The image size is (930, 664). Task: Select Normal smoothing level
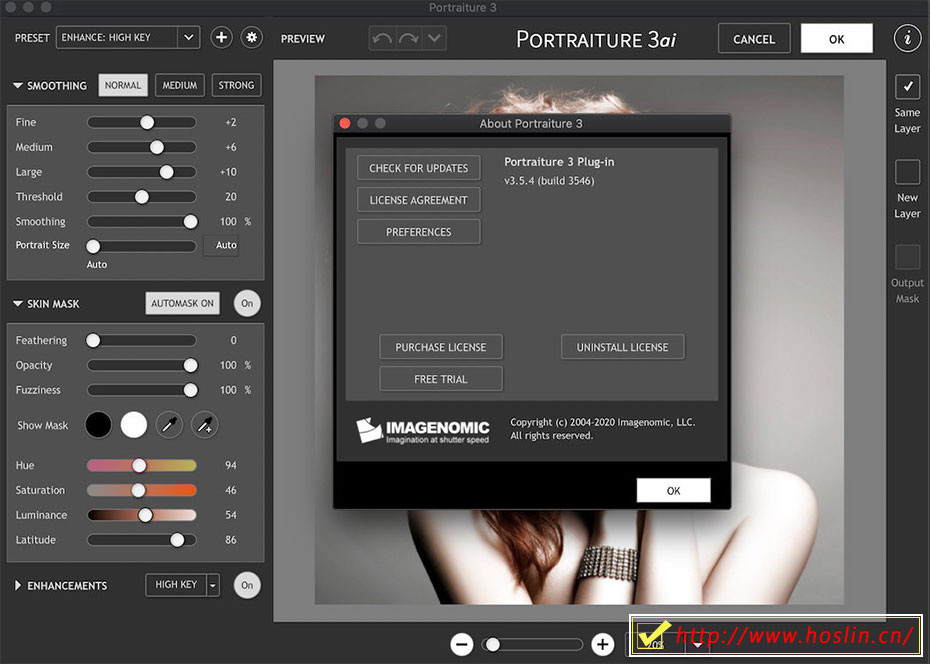pyautogui.click(x=123, y=85)
